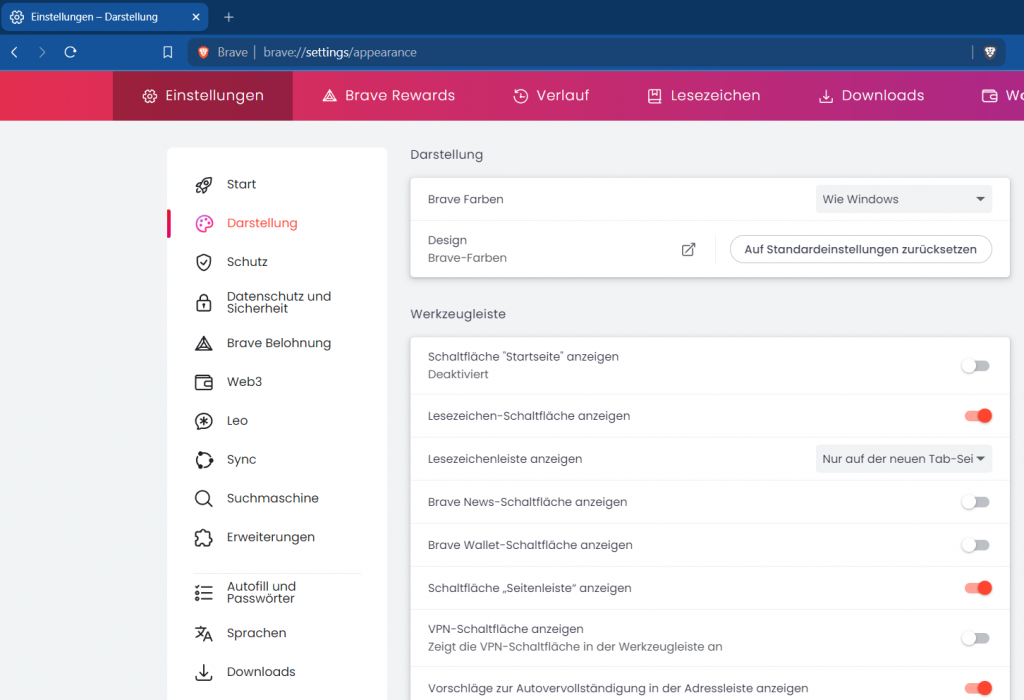Viewport: 1024px width, 700px height.
Task: Open Verlauf in the top navigation bar
Action: click(551, 96)
